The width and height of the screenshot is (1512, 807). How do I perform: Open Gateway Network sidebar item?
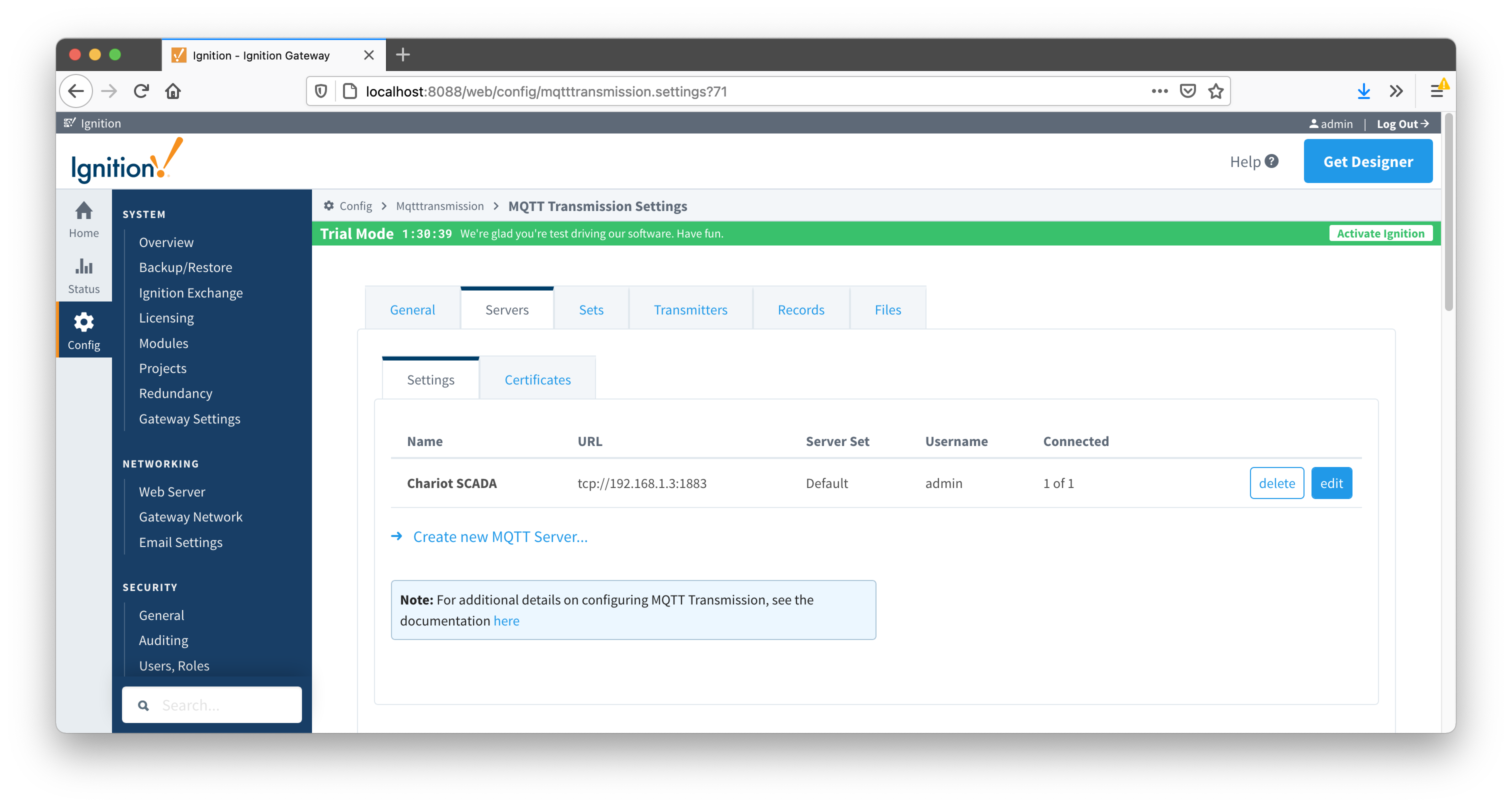tap(191, 516)
